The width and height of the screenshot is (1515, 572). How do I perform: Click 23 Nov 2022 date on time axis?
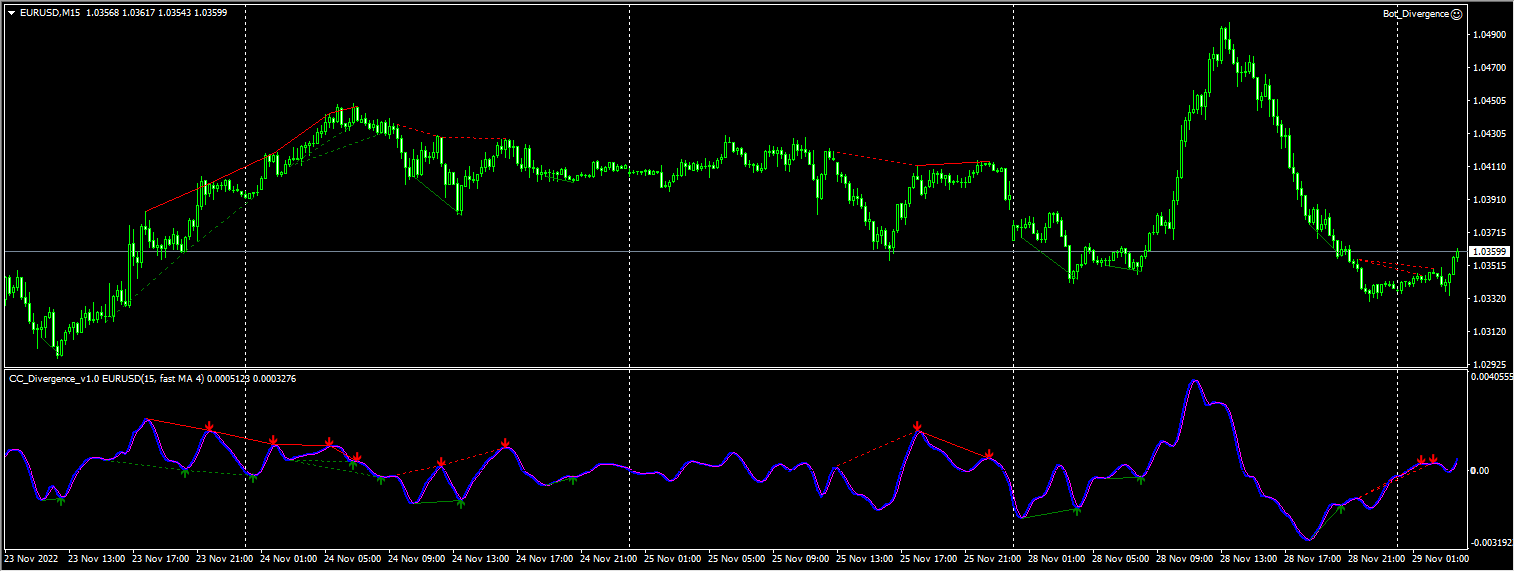pyautogui.click(x=31, y=558)
